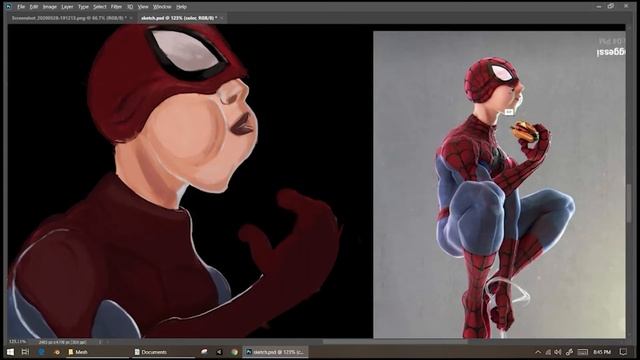Open the Window menu
The height and width of the screenshot is (360, 640).
click(162, 7)
